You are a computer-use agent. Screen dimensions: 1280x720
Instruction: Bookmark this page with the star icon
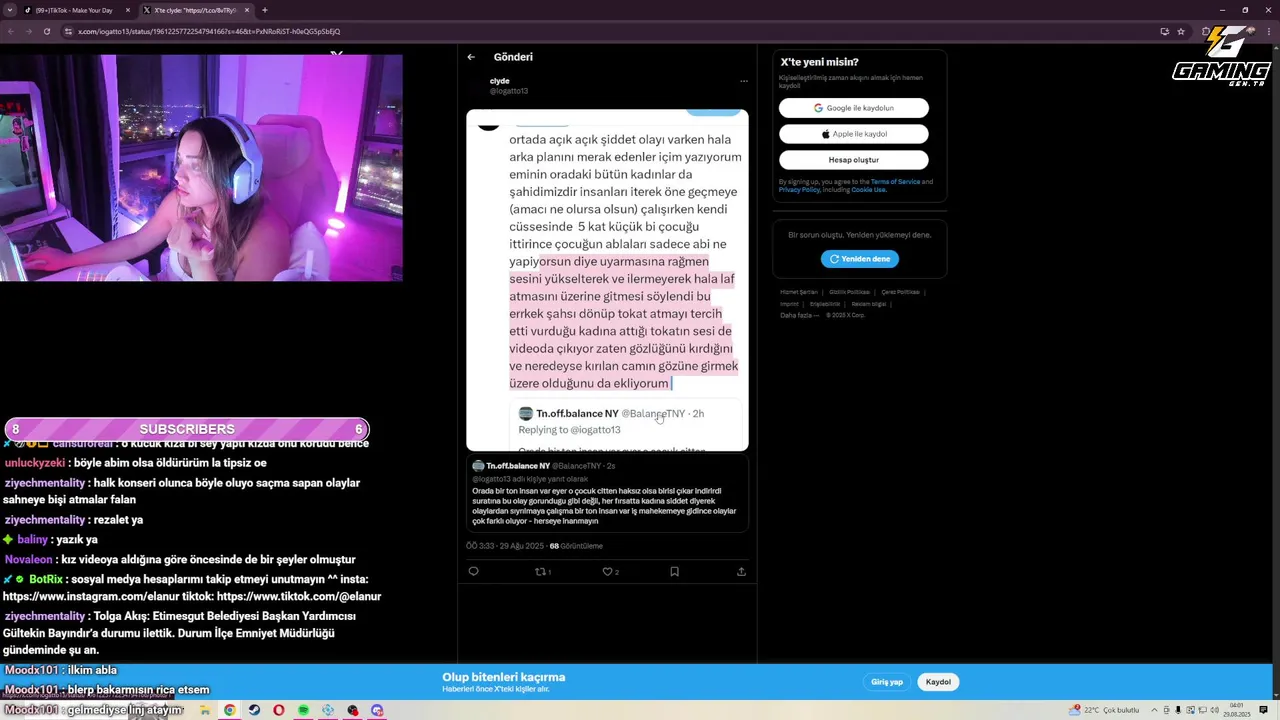(x=1181, y=31)
